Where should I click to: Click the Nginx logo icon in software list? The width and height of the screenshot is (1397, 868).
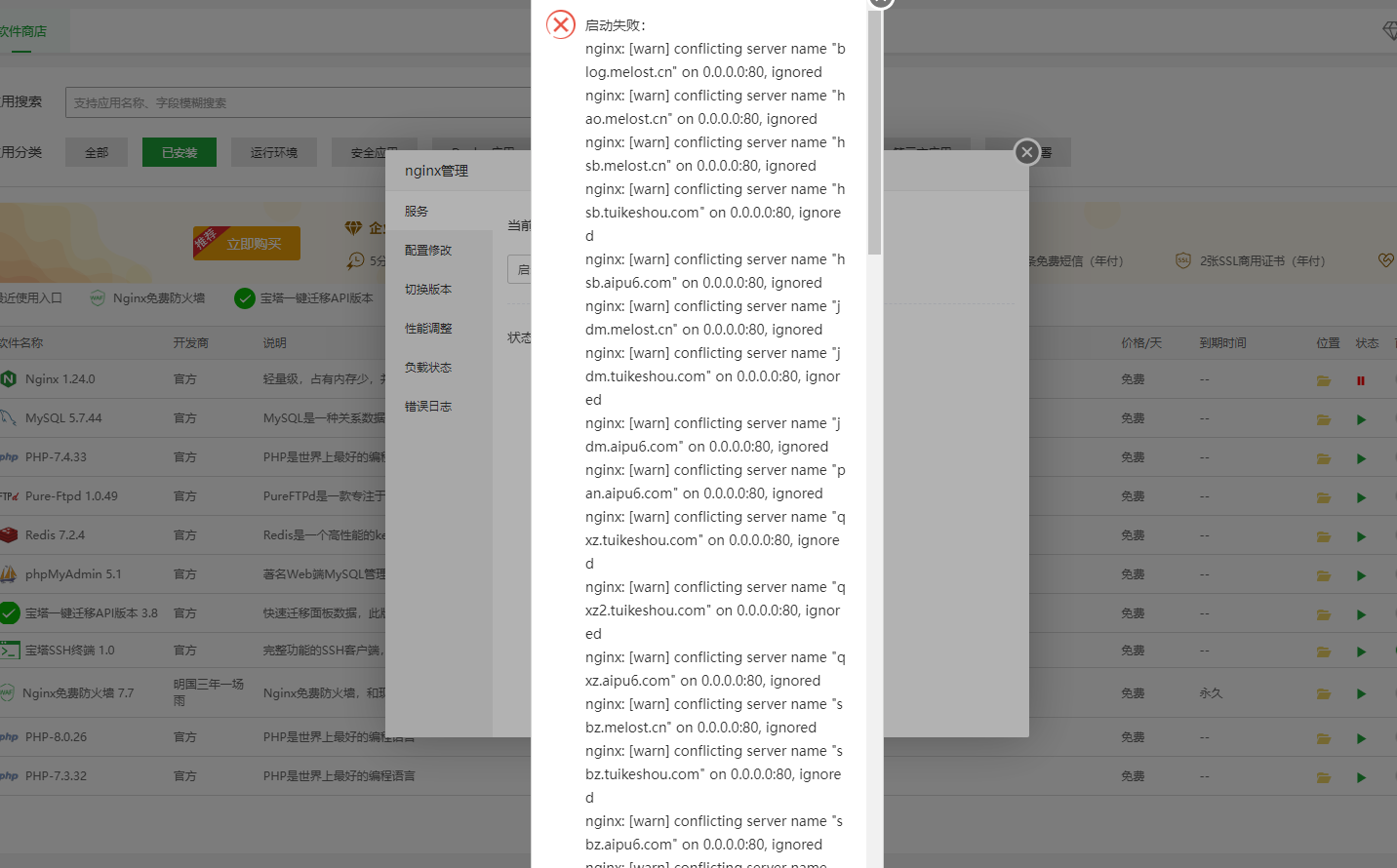9,378
